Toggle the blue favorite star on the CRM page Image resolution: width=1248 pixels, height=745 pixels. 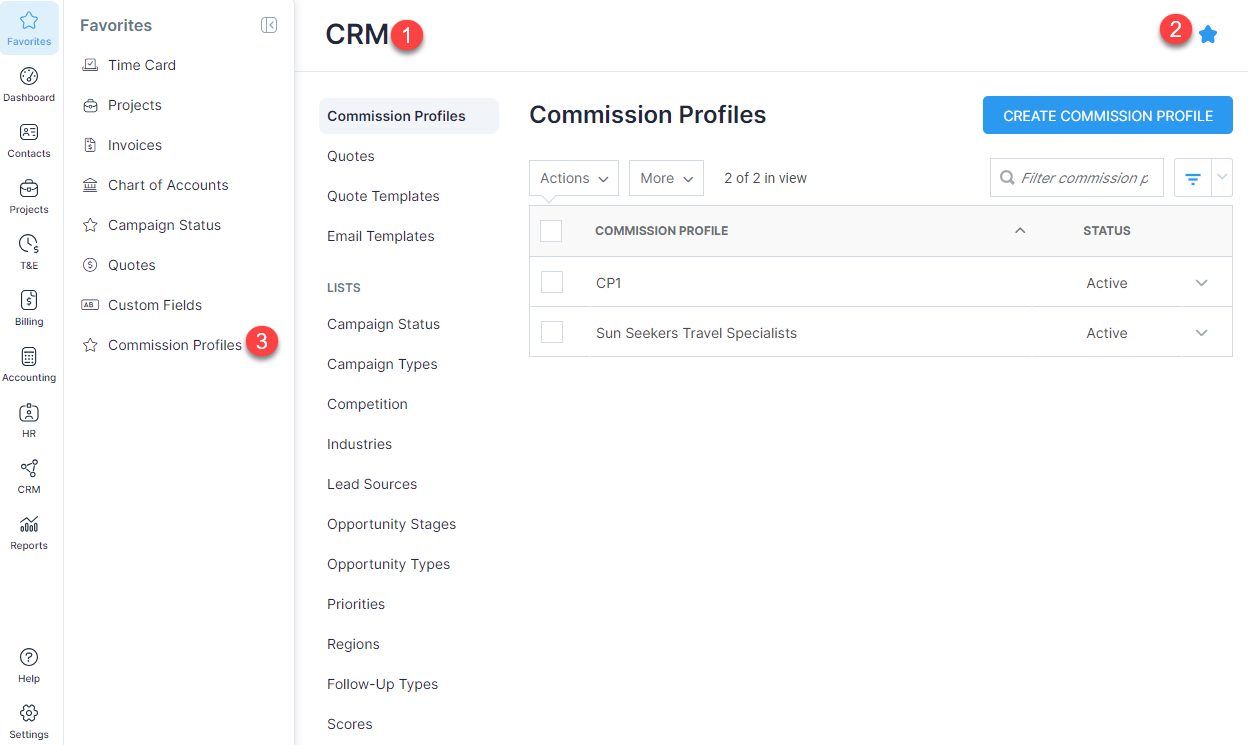point(1208,35)
